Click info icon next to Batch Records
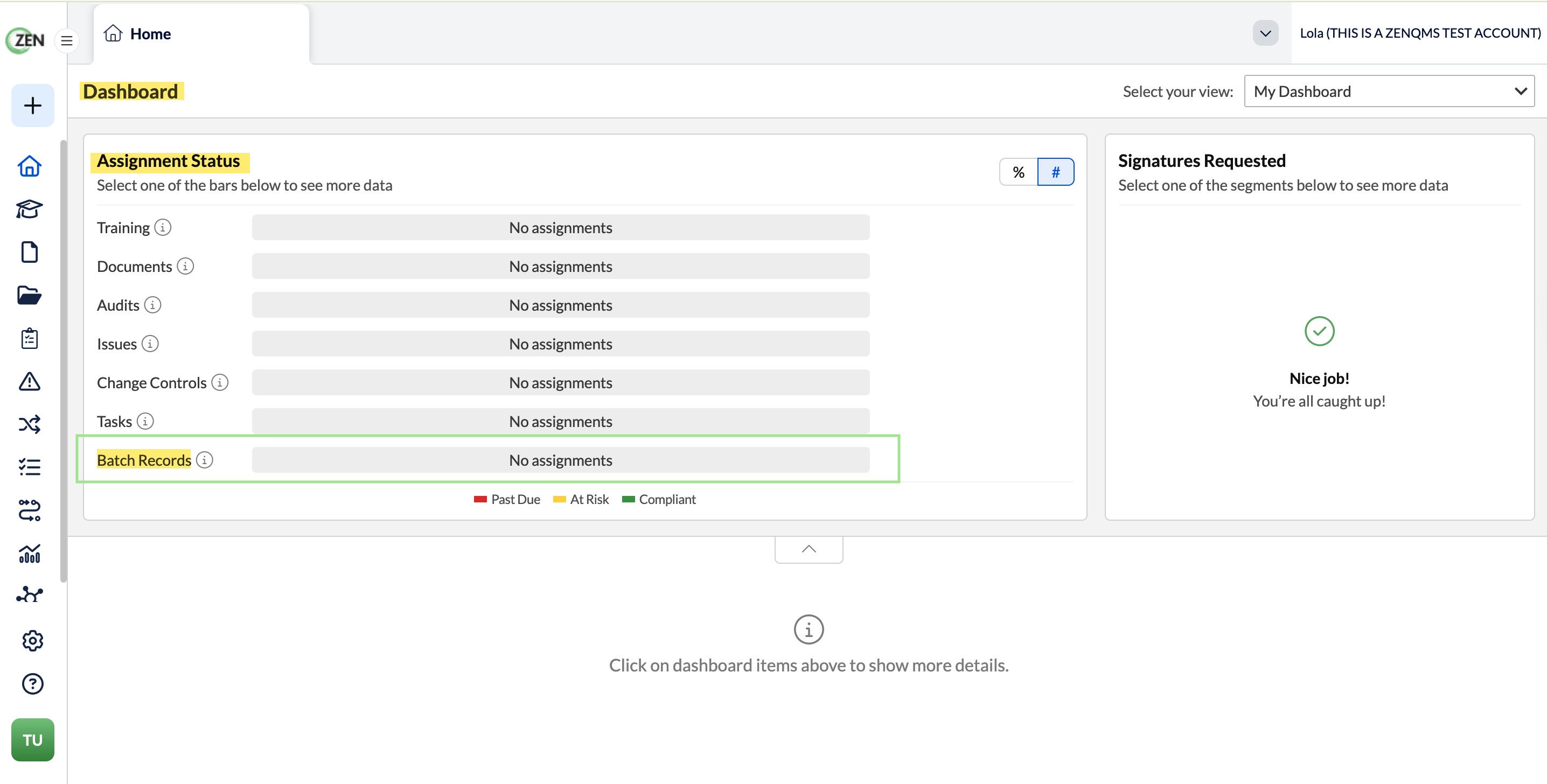The image size is (1547, 784). pyautogui.click(x=205, y=460)
